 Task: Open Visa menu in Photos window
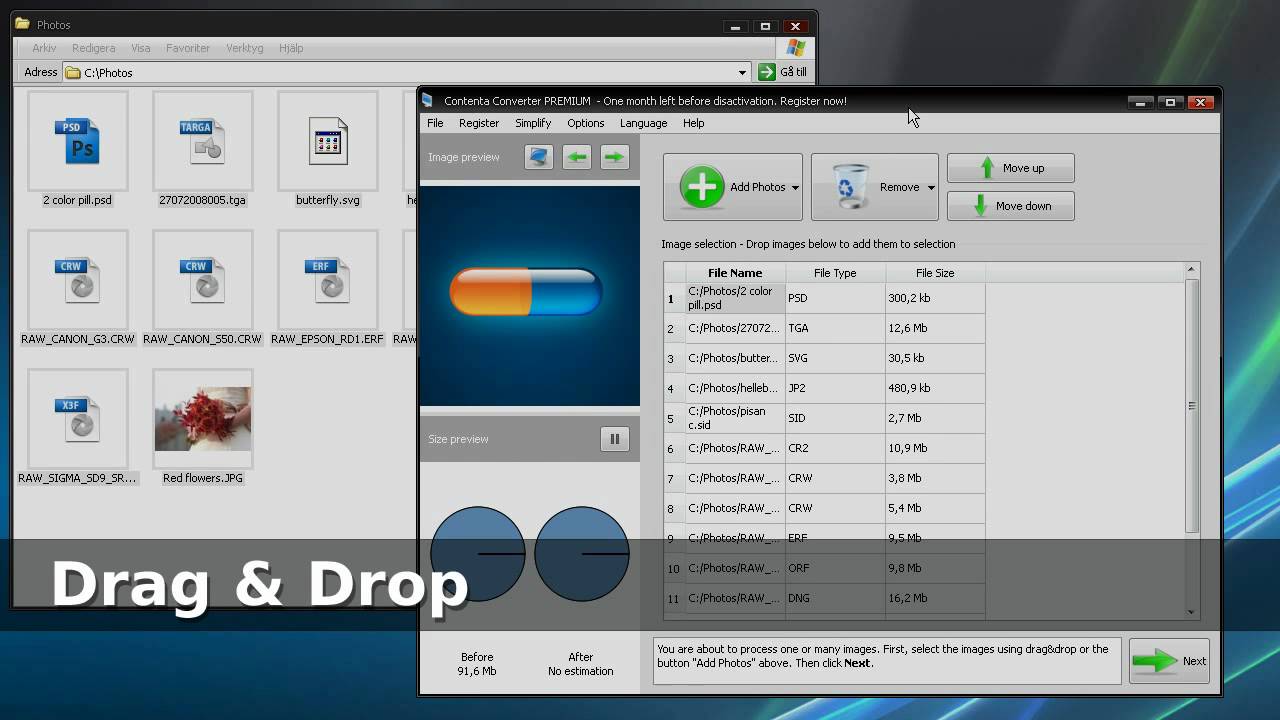[x=141, y=48]
